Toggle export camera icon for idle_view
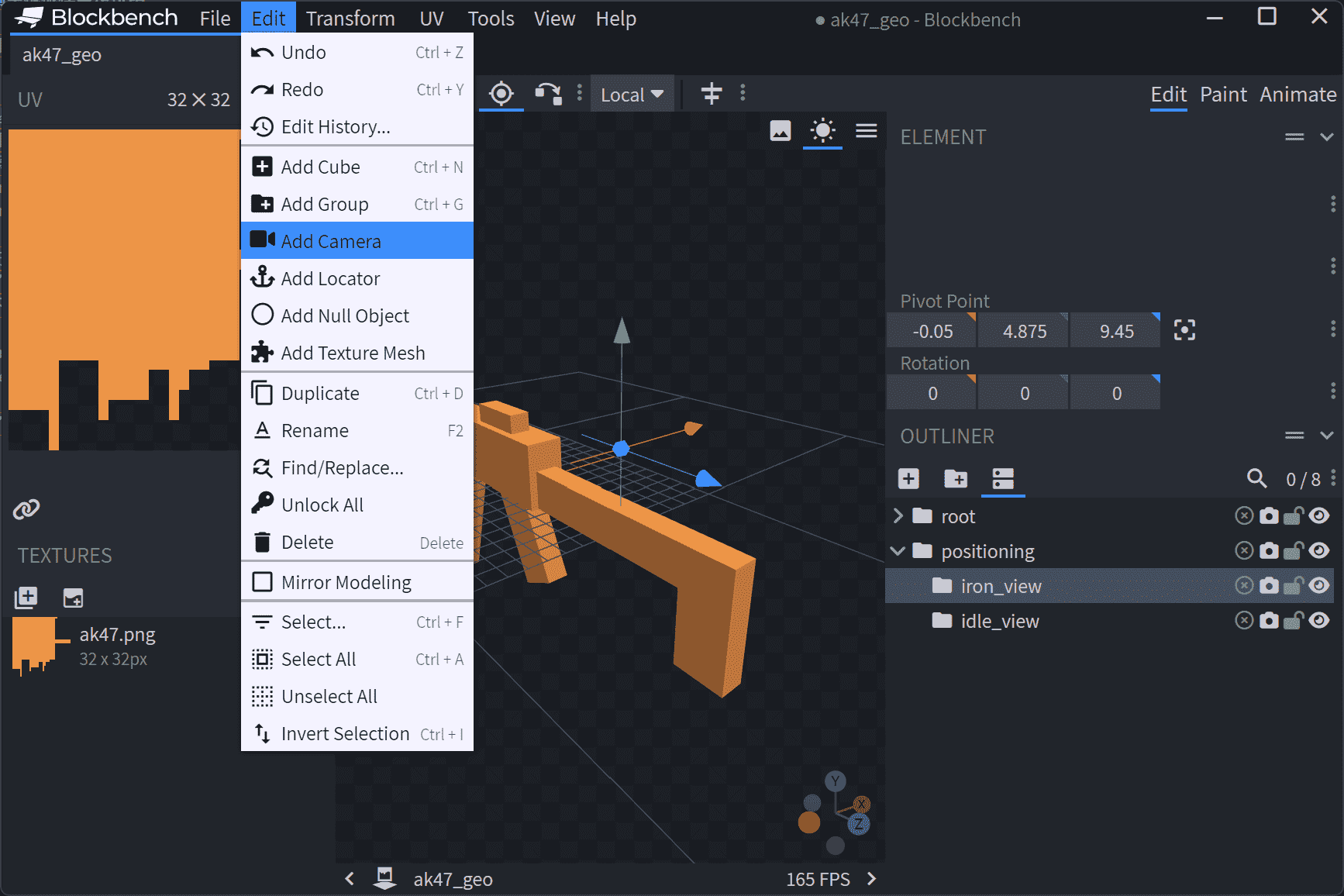Image resolution: width=1344 pixels, height=896 pixels. click(x=1269, y=620)
